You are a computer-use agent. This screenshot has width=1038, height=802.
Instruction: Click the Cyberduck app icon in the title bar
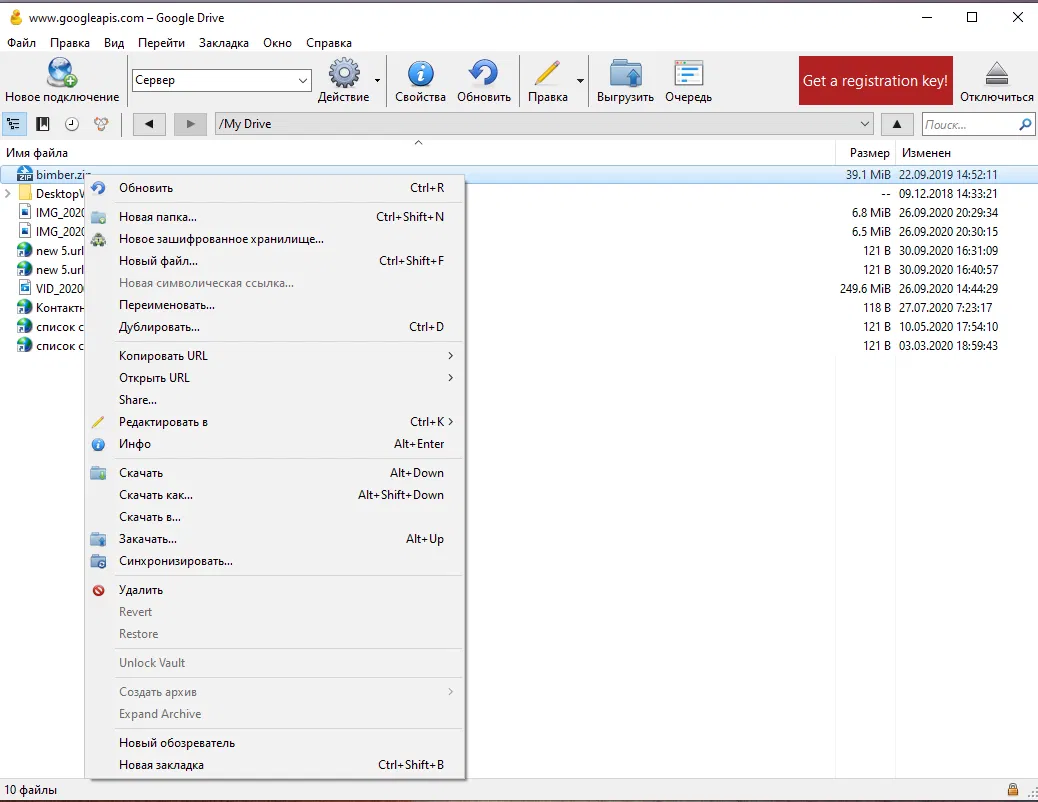coord(16,17)
